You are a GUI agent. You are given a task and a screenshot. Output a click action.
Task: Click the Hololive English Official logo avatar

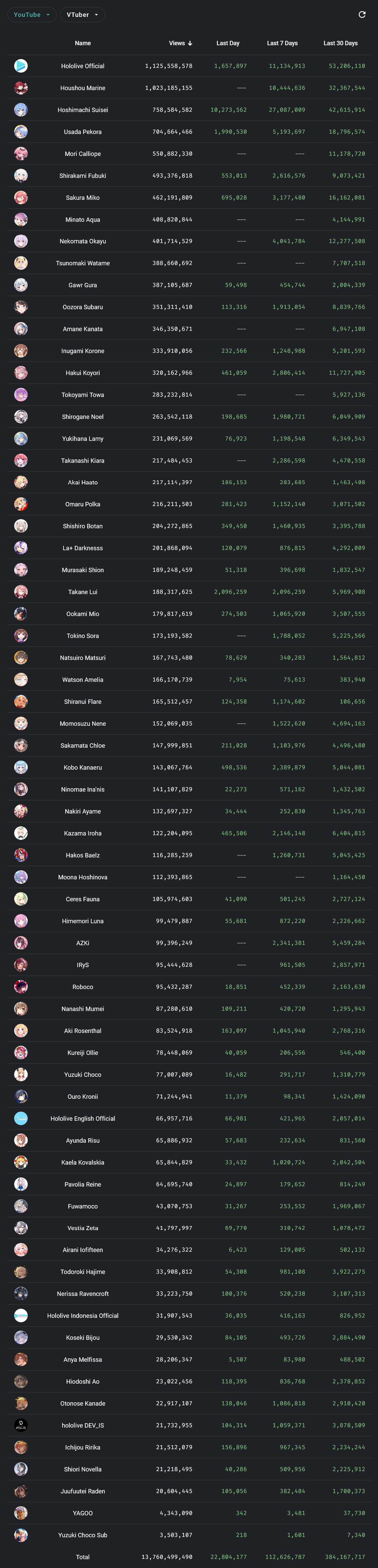21,1118
